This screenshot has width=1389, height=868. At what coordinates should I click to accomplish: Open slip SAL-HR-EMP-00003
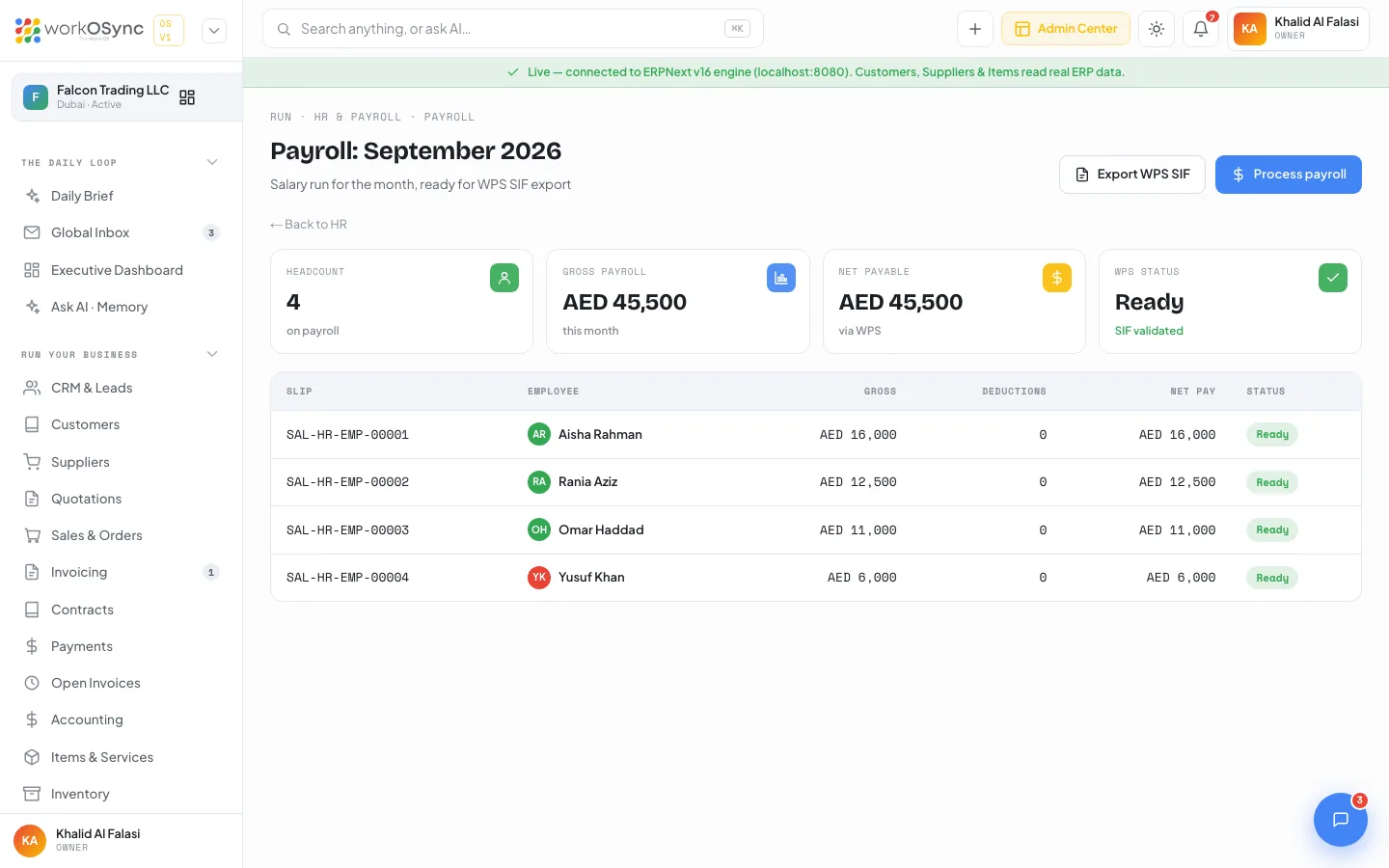tap(347, 530)
